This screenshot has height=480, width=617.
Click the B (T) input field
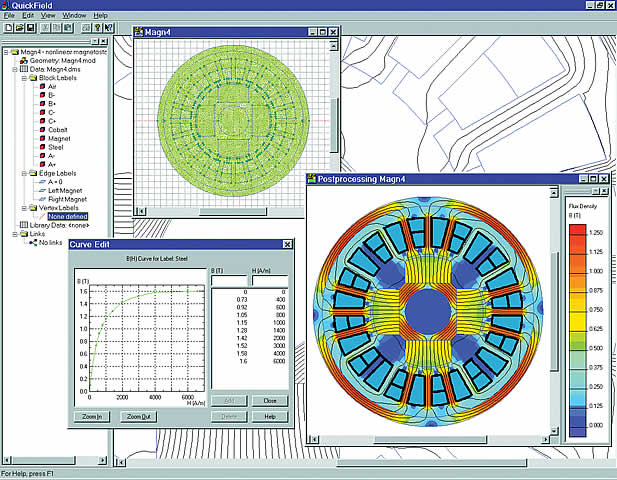[229, 281]
